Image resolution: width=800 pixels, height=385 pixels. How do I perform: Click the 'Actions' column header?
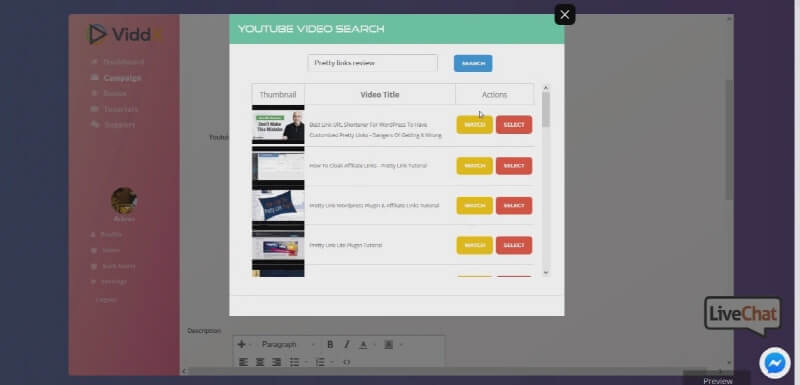point(494,95)
